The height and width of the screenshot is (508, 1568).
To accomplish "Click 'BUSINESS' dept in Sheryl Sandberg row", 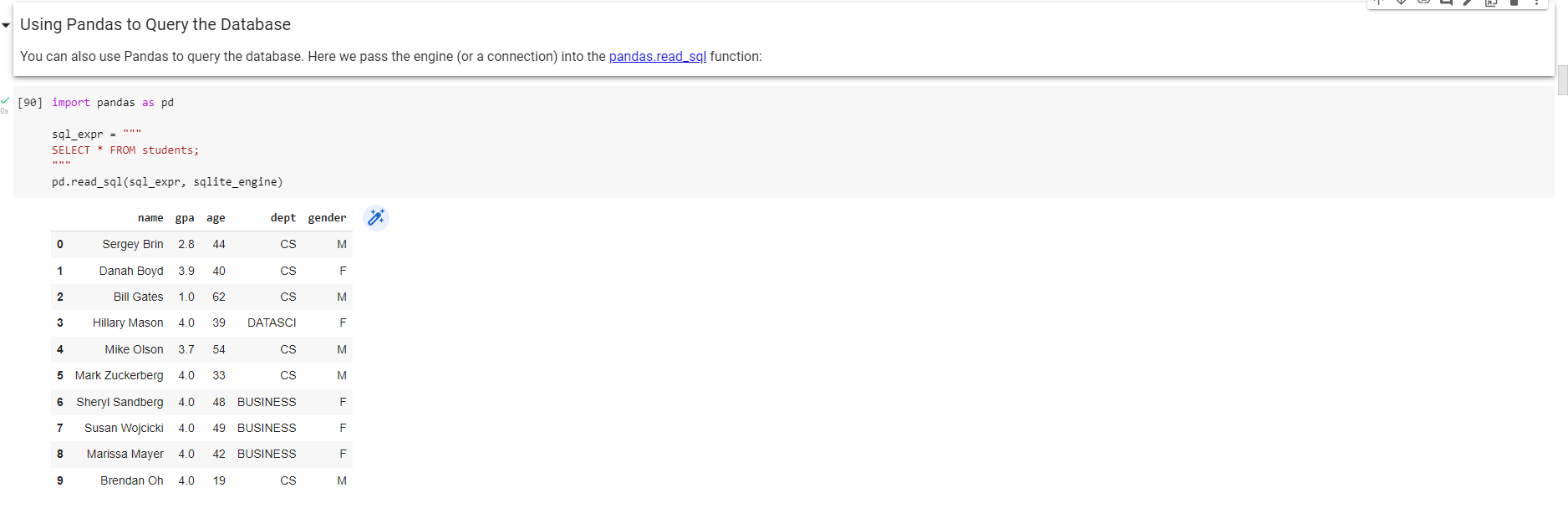I will click(267, 402).
